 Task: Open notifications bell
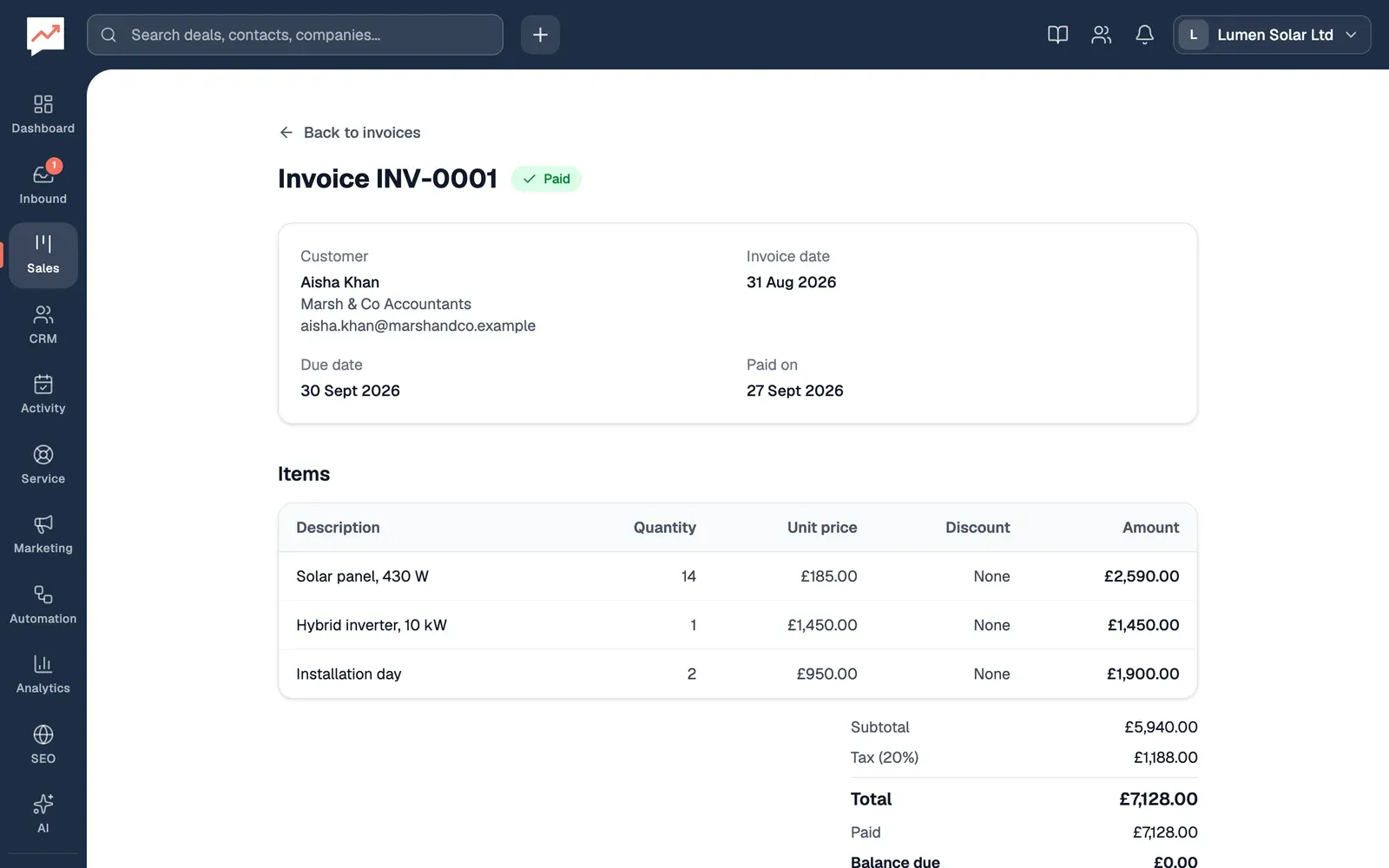(x=1144, y=35)
